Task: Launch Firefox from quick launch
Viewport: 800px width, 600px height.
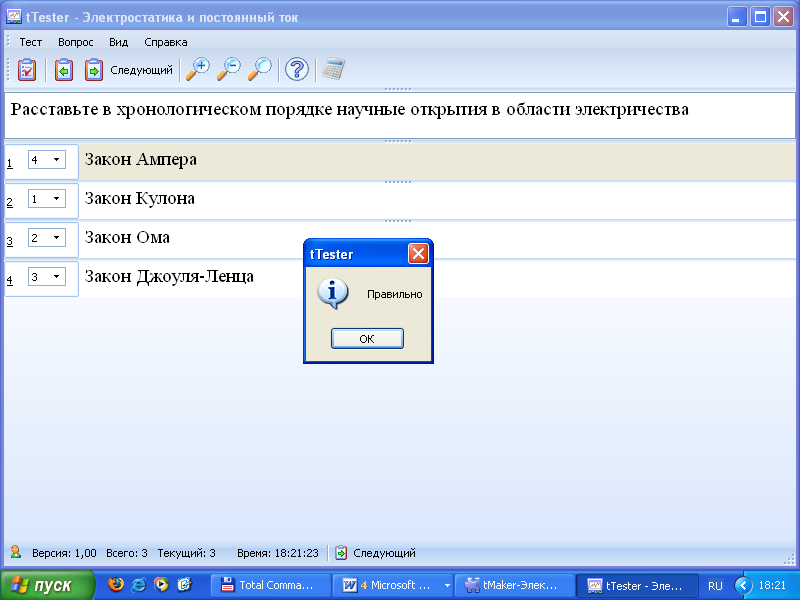Action: point(116,584)
